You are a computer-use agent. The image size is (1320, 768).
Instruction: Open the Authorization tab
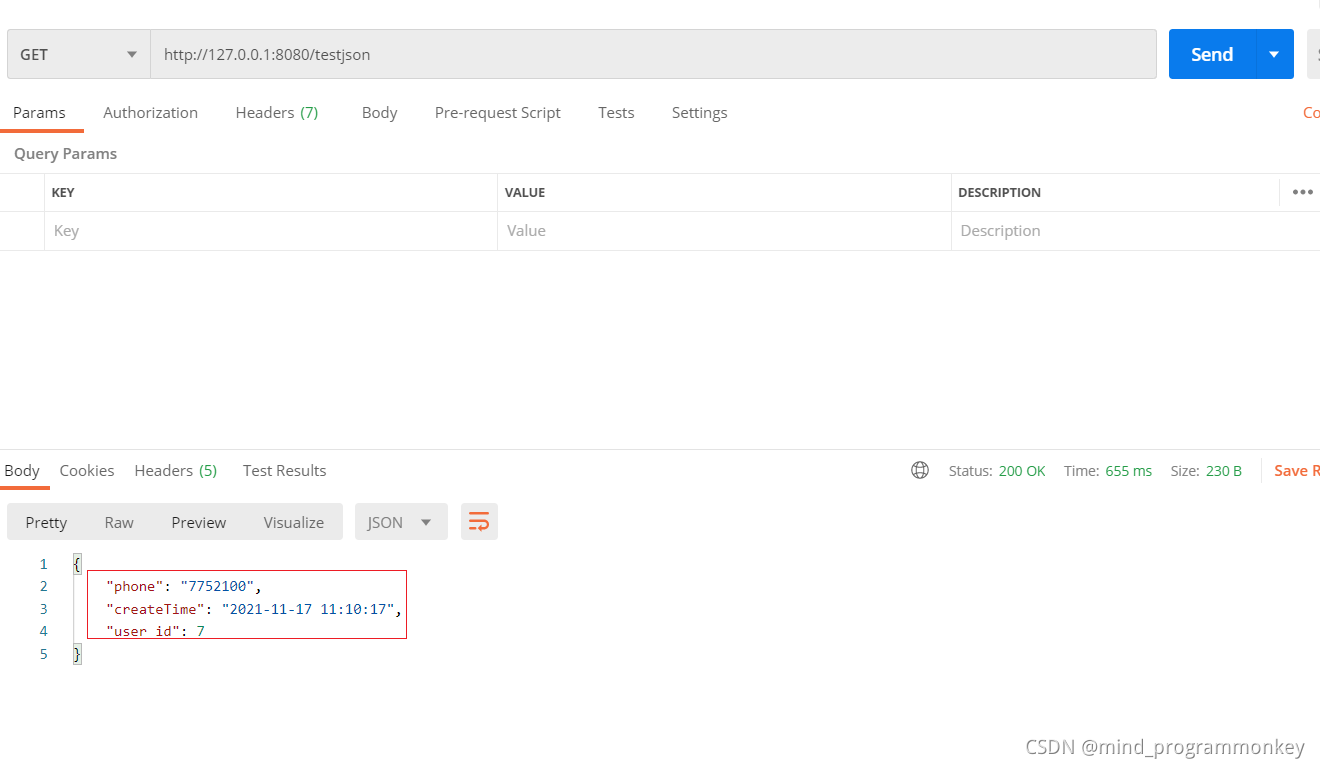coord(150,113)
